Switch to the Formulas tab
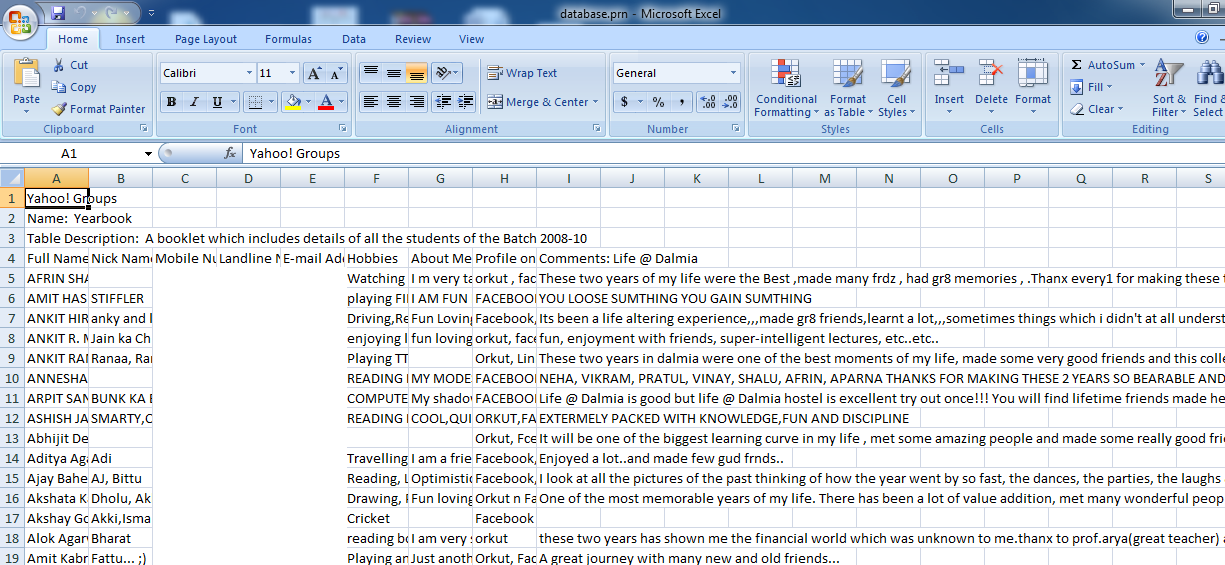Screen dimensions: 1225x565 pos(288,39)
